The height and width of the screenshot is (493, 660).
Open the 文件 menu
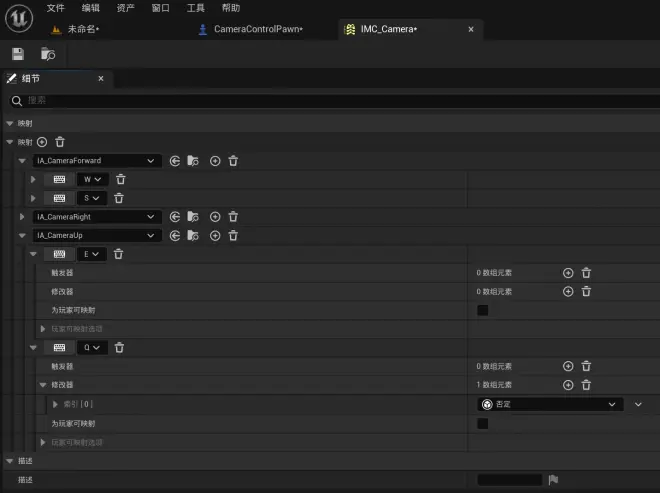(x=56, y=8)
